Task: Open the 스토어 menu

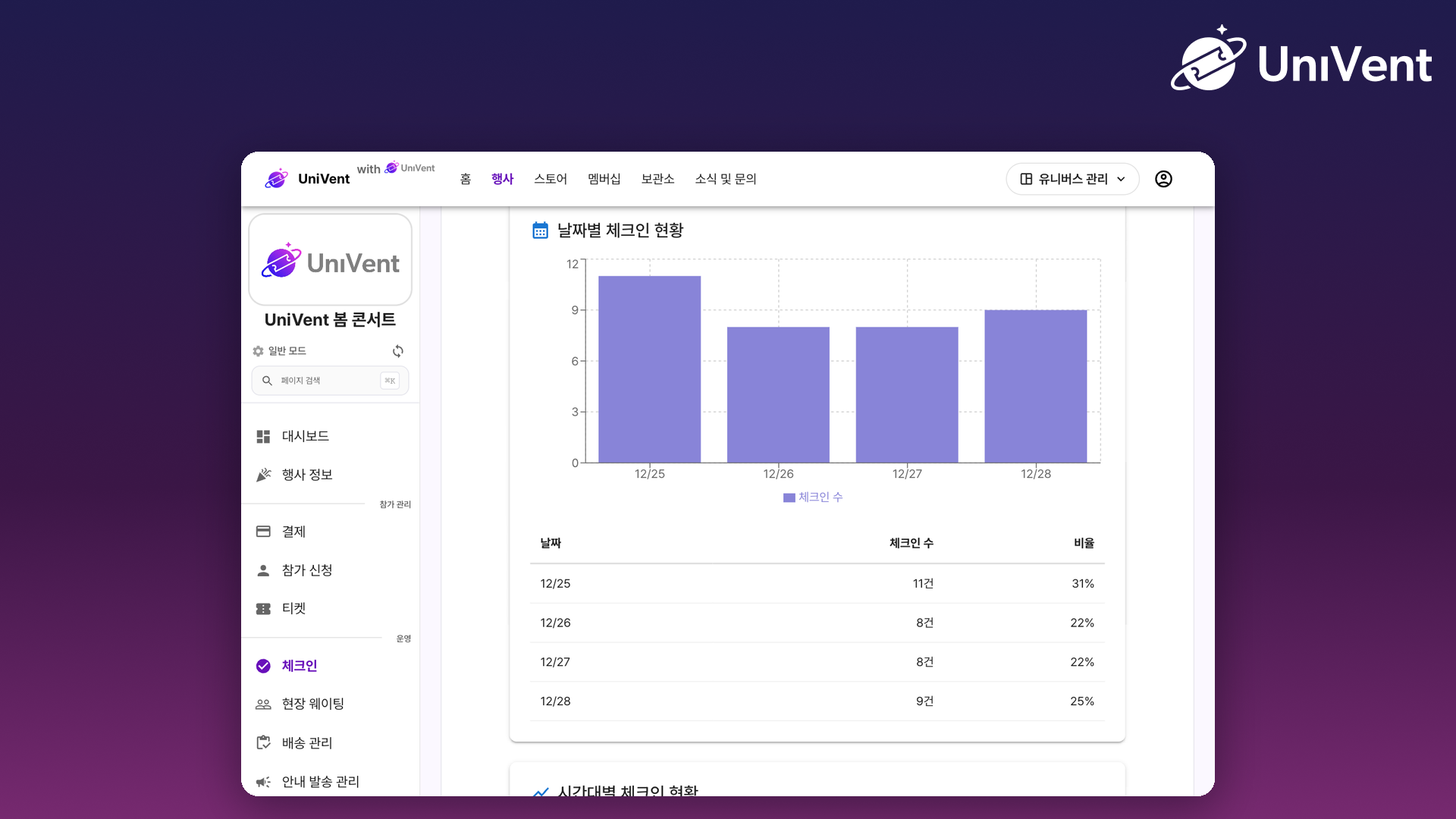Action: [x=551, y=179]
